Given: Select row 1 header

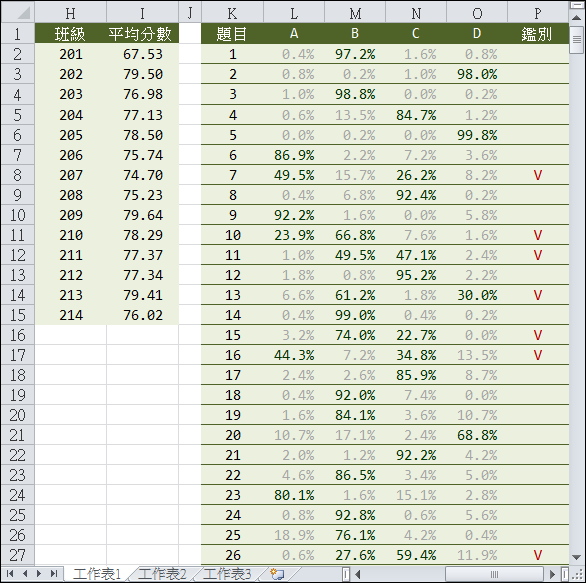Looking at the screenshot, I should tap(18, 34).
